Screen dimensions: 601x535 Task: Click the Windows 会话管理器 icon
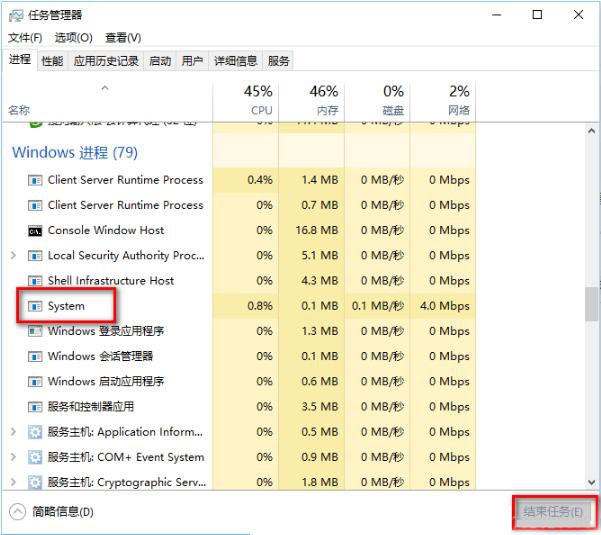35,356
